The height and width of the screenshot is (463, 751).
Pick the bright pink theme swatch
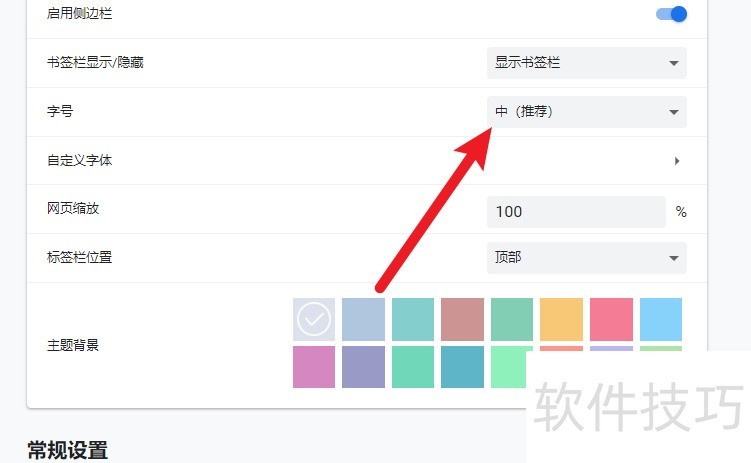coord(611,319)
